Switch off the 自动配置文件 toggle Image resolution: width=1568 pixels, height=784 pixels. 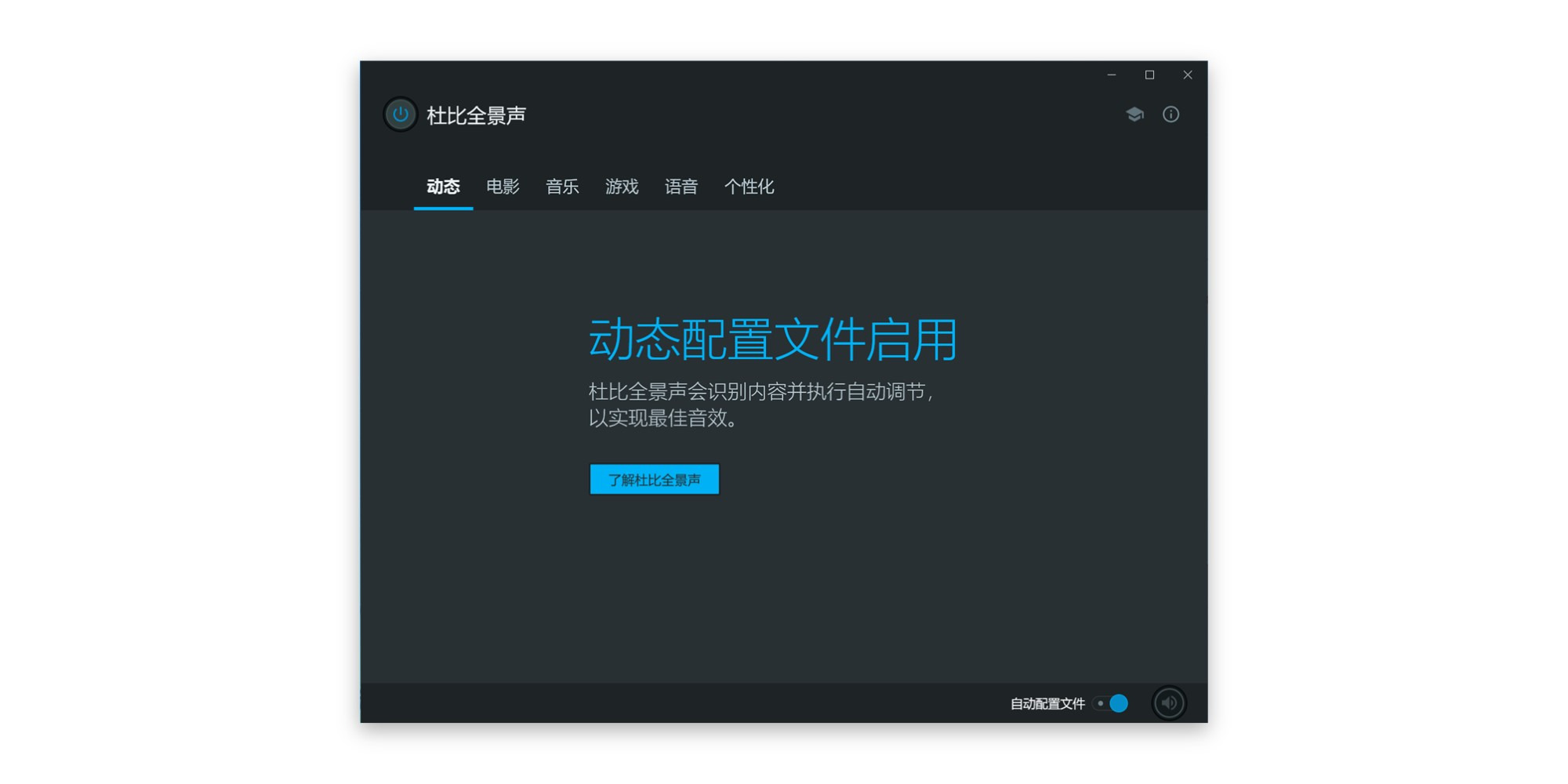pyautogui.click(x=1111, y=703)
